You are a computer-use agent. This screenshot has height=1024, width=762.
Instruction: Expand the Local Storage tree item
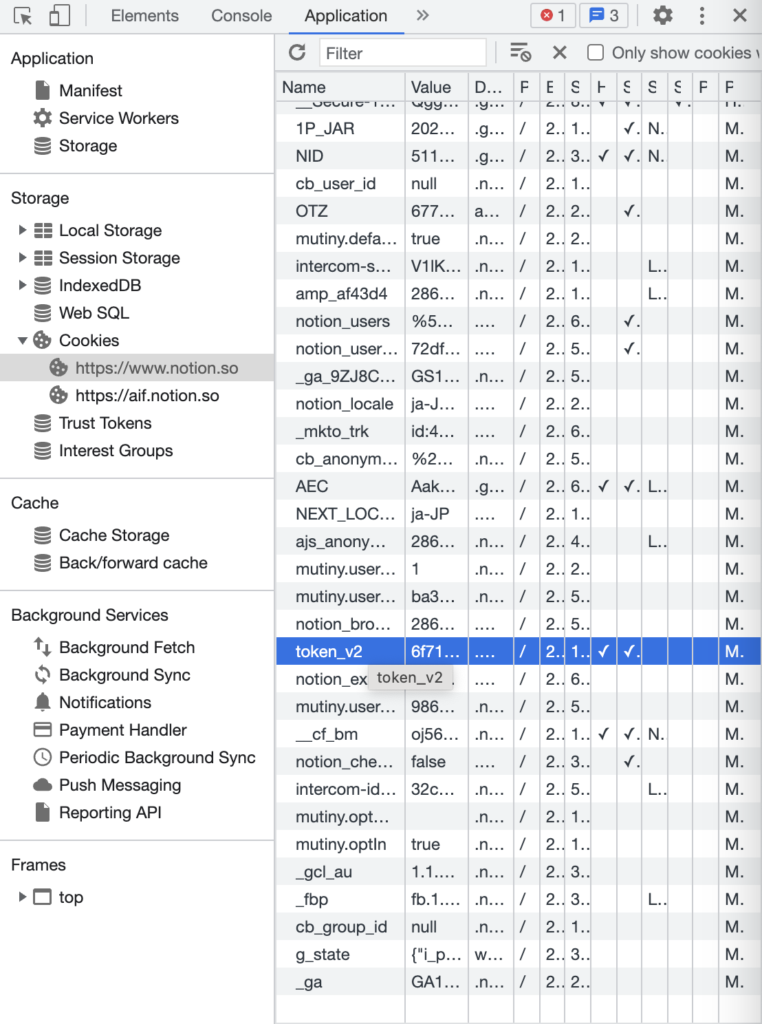pos(22,230)
